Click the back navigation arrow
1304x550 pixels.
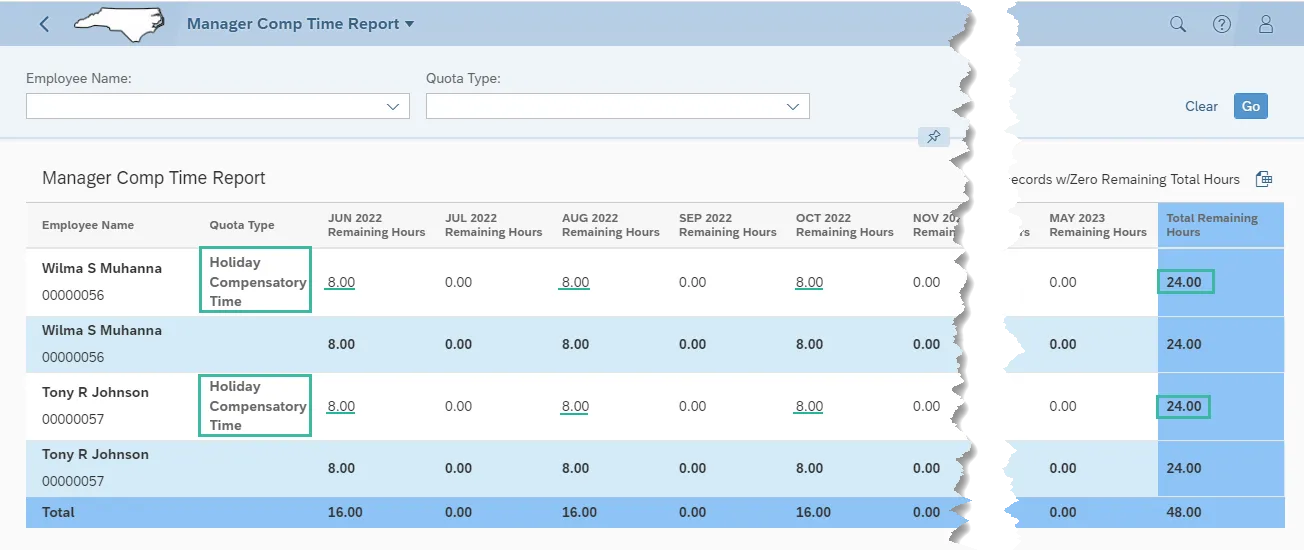click(44, 24)
